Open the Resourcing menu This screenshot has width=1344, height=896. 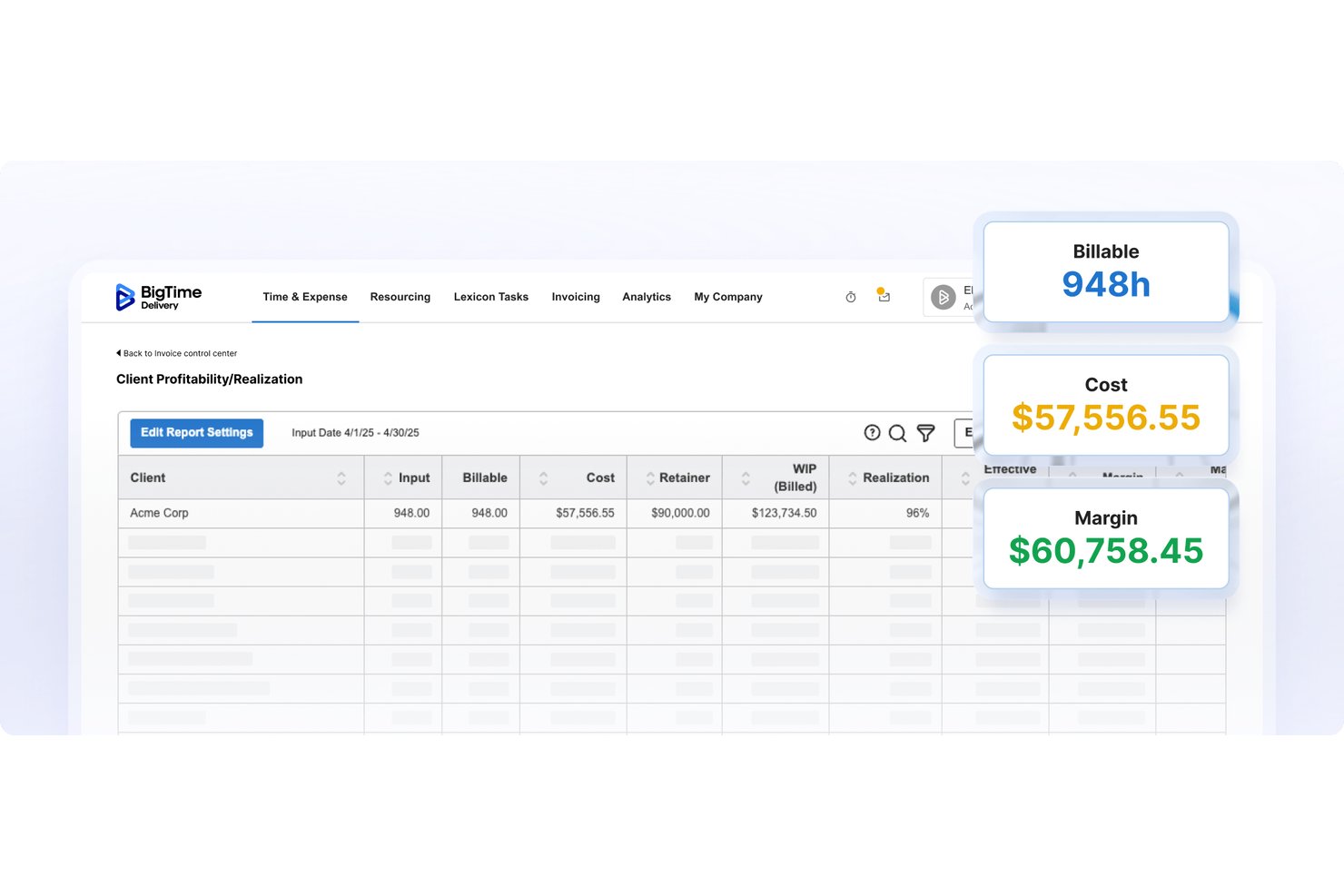400,297
